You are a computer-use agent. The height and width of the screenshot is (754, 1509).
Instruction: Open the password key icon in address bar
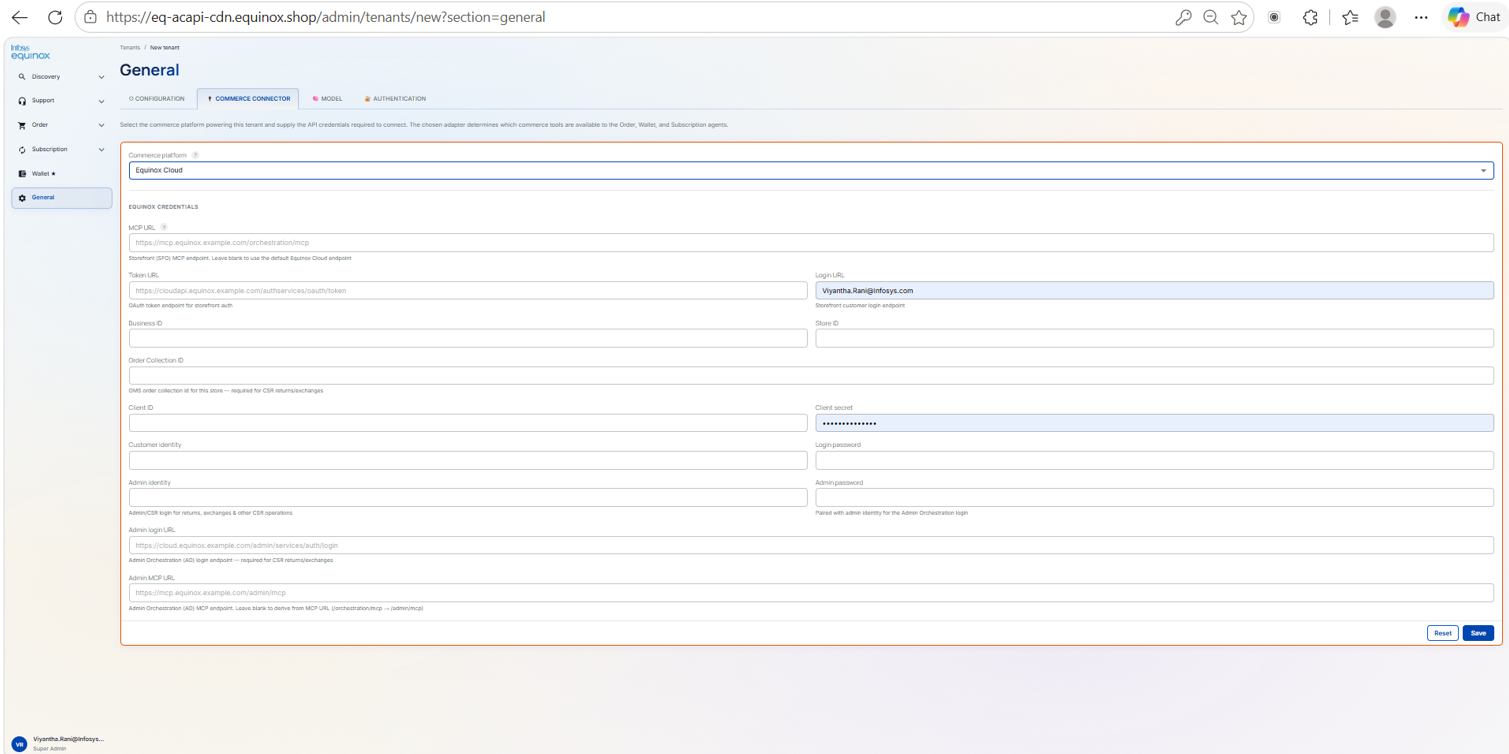pos(1183,17)
